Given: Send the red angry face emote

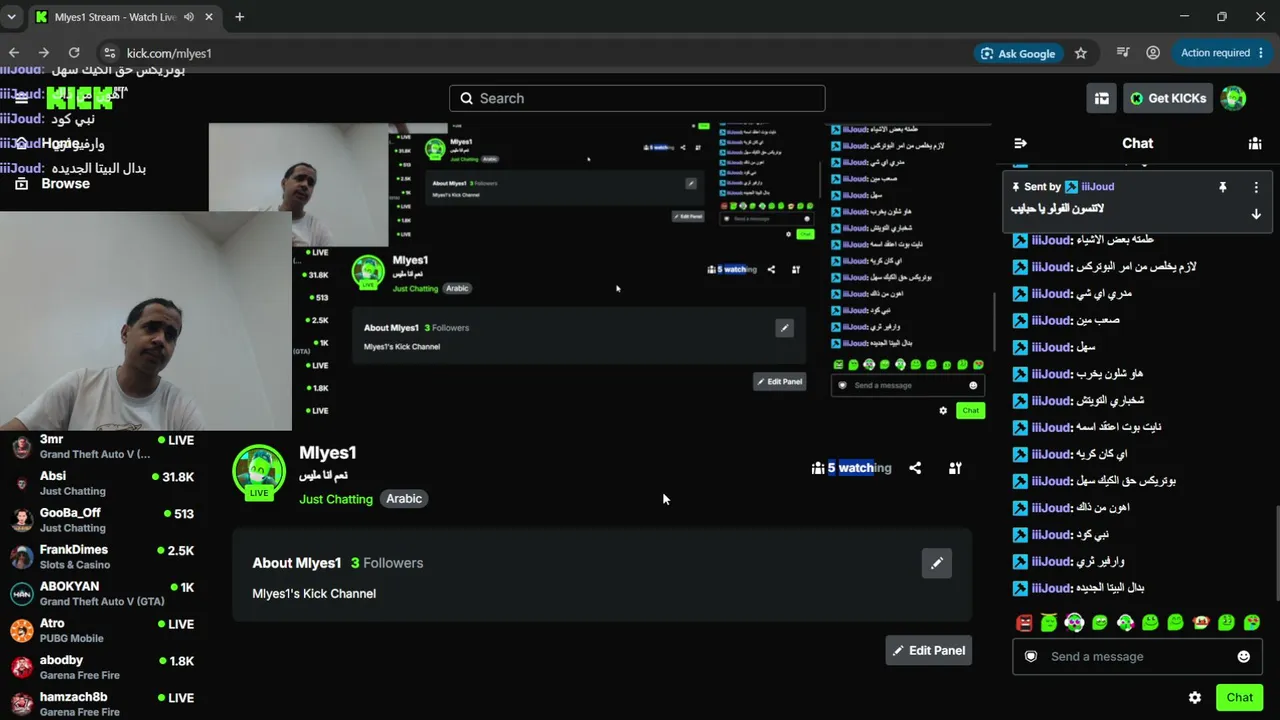Looking at the screenshot, I should click(1024, 623).
